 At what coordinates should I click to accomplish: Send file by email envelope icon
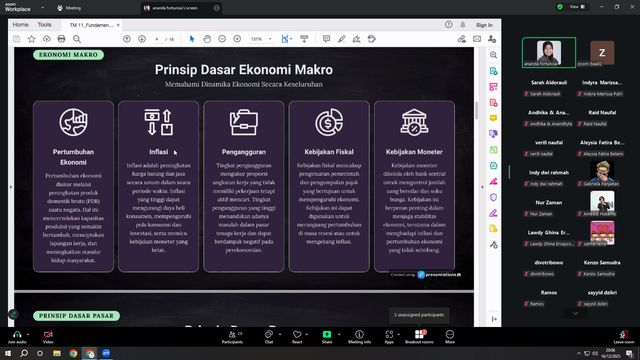click(x=477, y=39)
